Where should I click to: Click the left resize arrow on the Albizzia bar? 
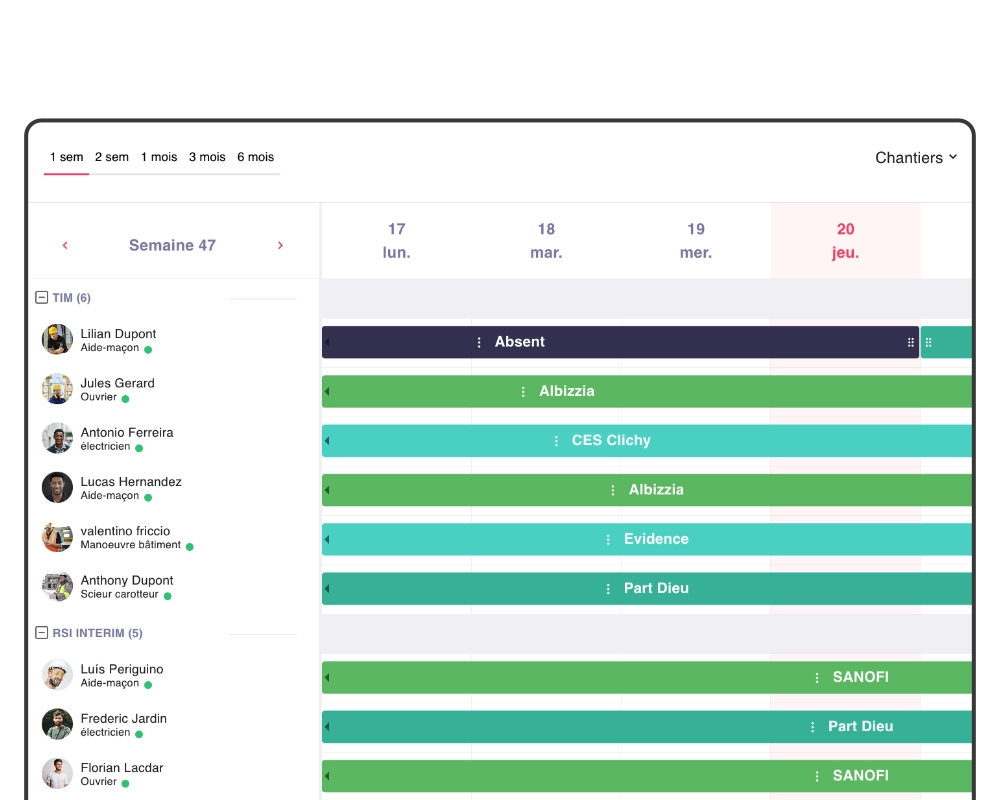point(326,391)
